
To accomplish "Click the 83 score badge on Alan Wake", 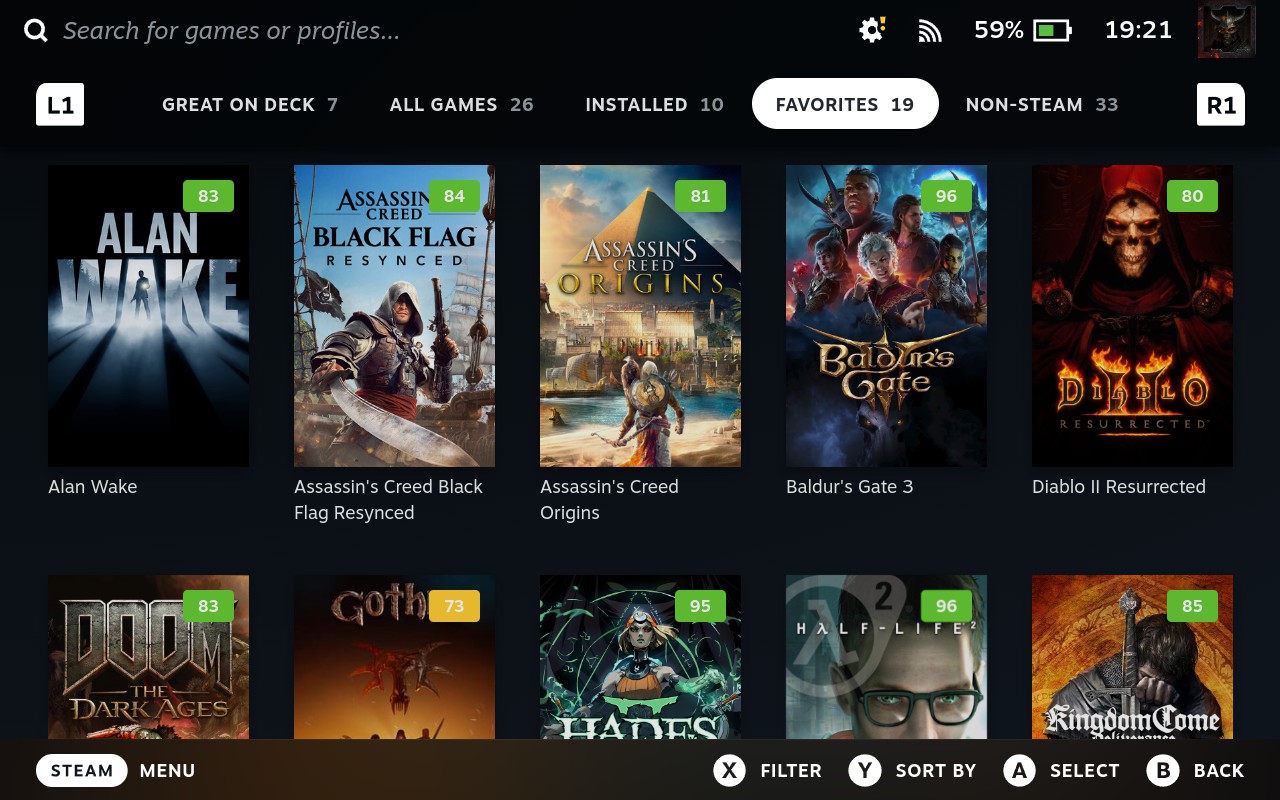I will point(208,196).
